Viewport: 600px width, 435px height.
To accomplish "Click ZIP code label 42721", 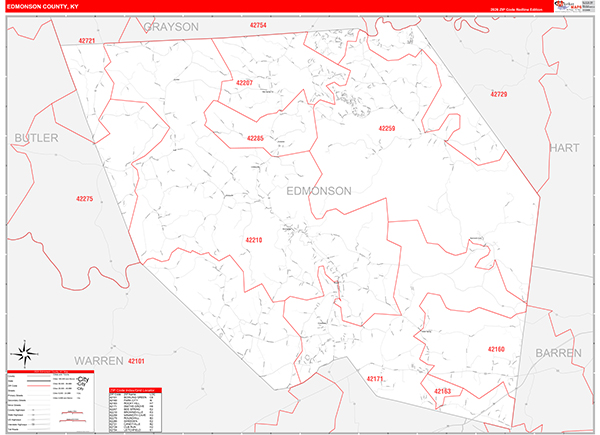I will tap(87, 41).
